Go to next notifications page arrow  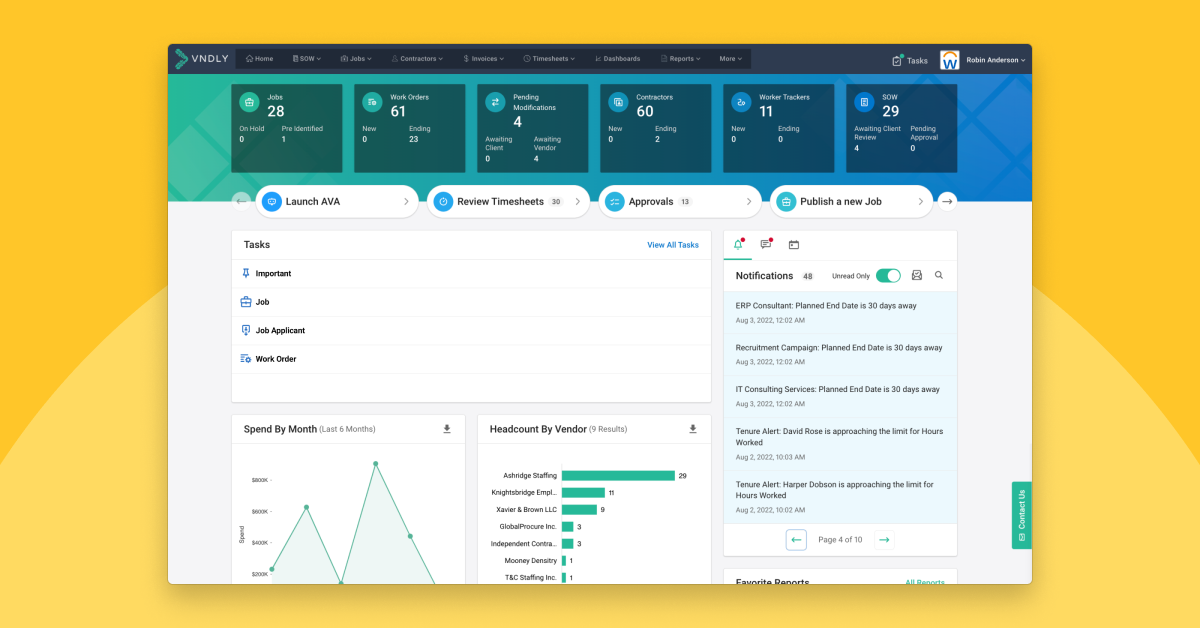883,540
